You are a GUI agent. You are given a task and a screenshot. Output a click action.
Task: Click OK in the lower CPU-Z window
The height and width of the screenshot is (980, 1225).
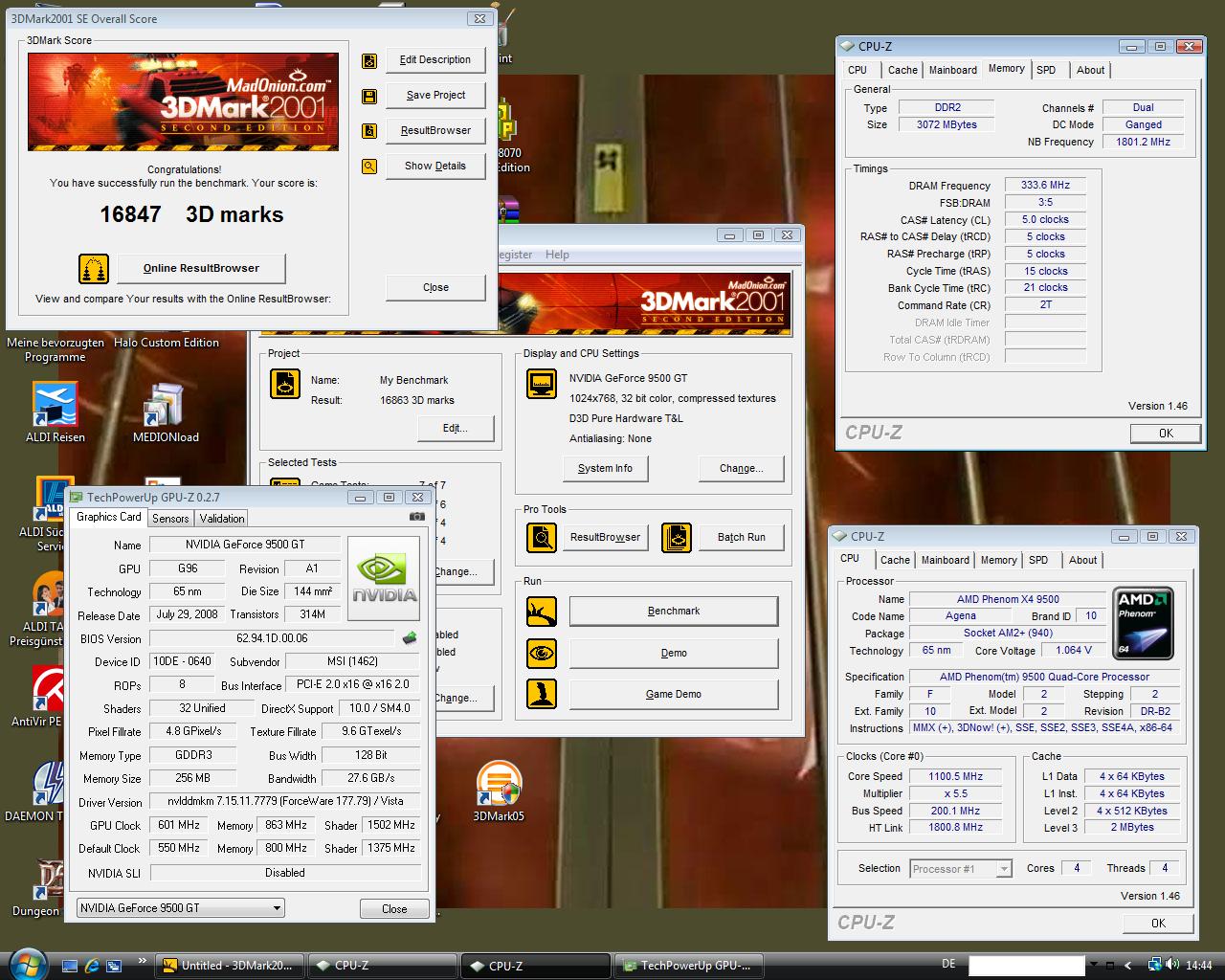(x=1158, y=924)
